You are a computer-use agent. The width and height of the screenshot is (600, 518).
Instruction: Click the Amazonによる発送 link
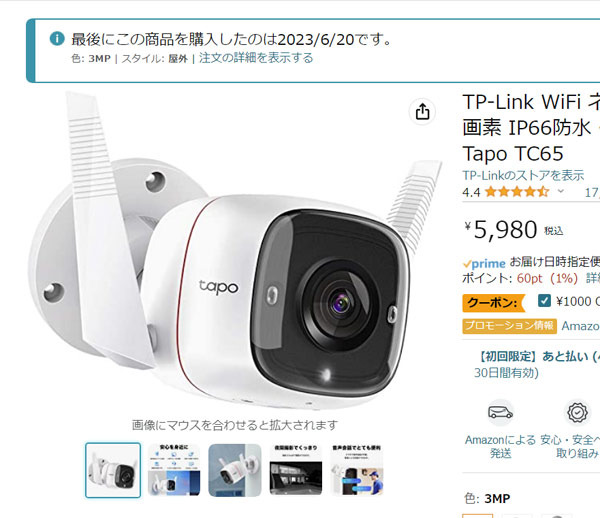[x=500, y=446]
